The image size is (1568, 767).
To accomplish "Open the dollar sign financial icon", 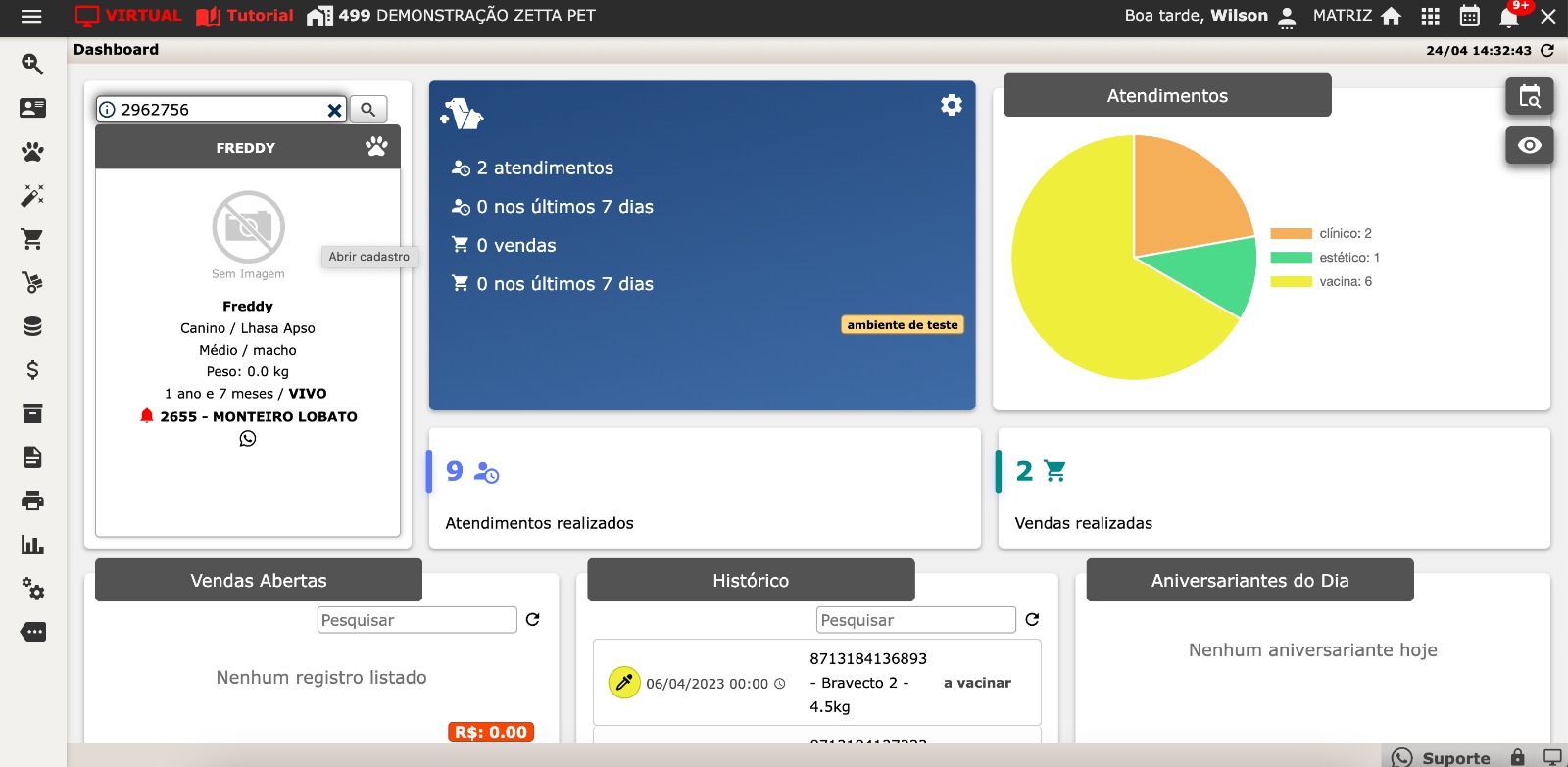I will pyautogui.click(x=32, y=370).
